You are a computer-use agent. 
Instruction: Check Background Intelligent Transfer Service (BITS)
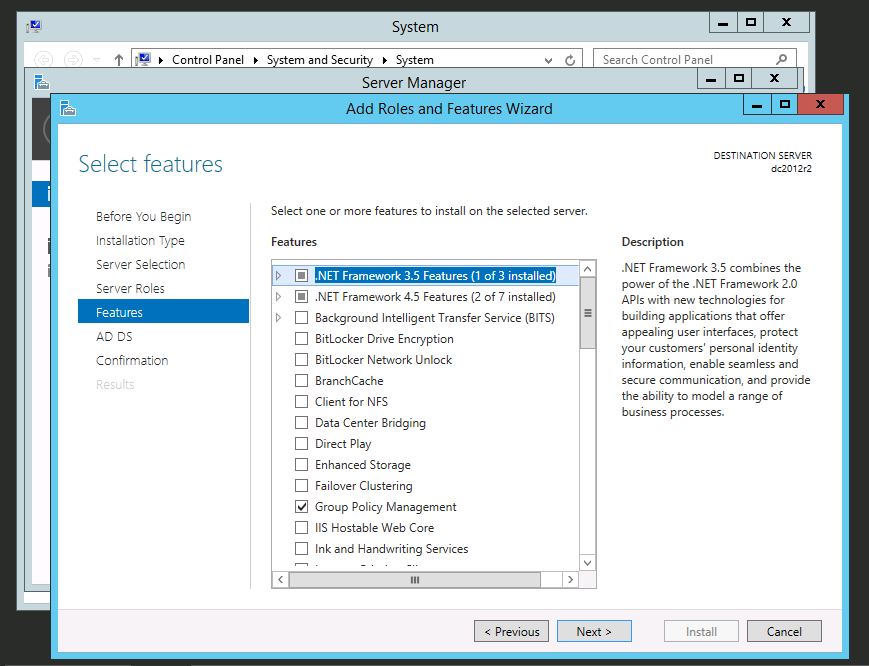[301, 317]
